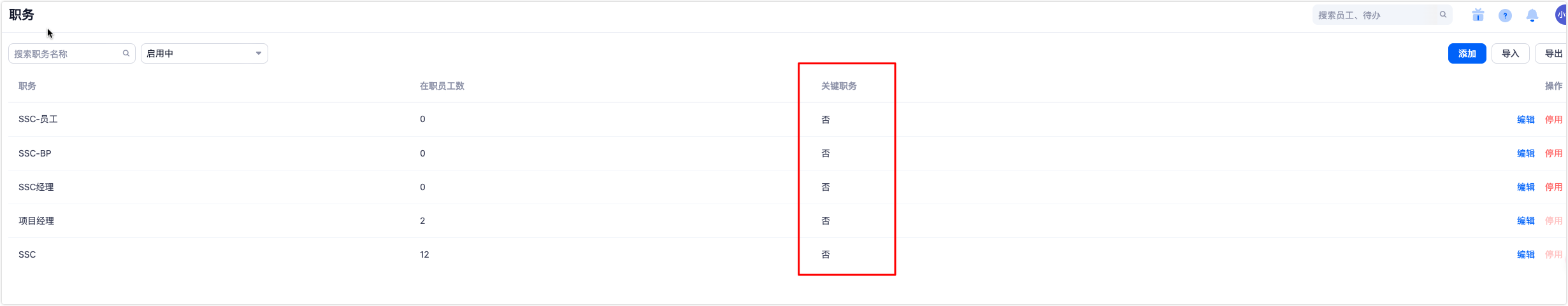Click 编辑 for 项目经理
Screen dimensions: 1568x306
[1525, 221]
